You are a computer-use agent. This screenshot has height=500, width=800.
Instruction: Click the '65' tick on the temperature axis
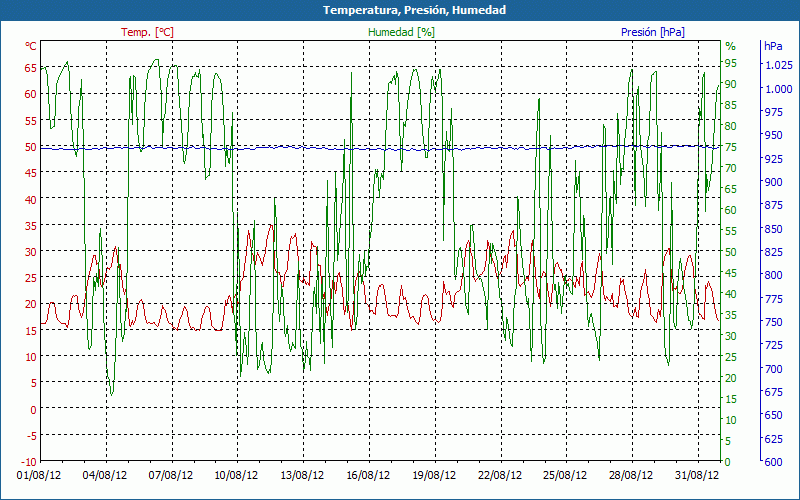(31, 67)
